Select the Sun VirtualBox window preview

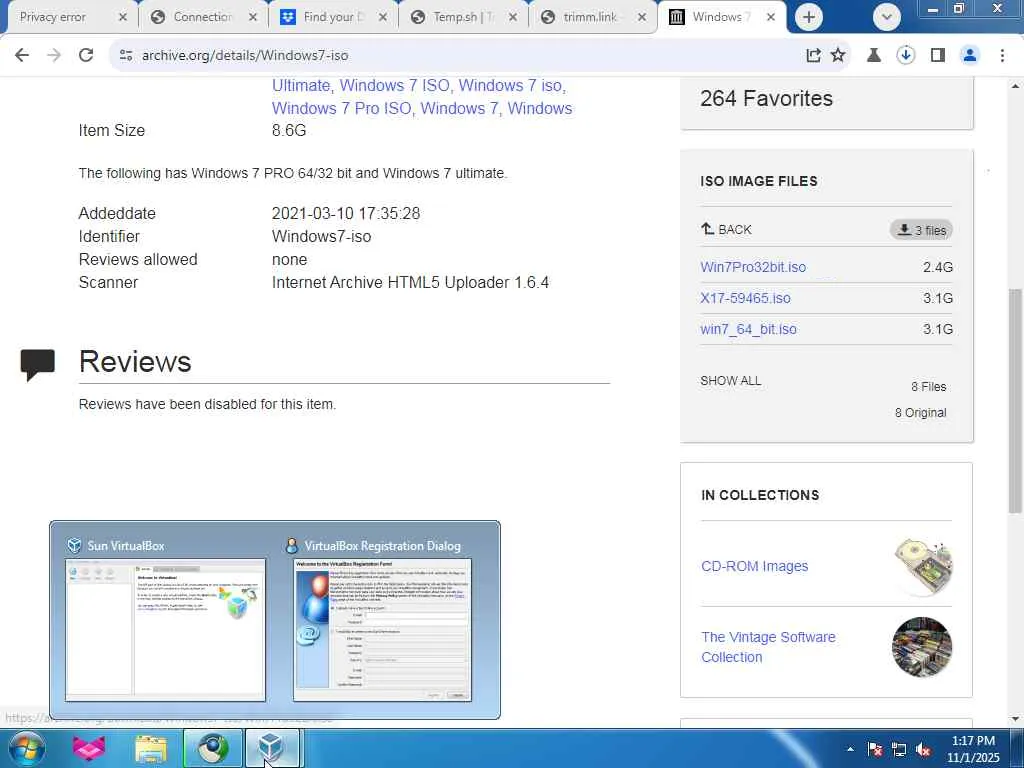coord(165,630)
